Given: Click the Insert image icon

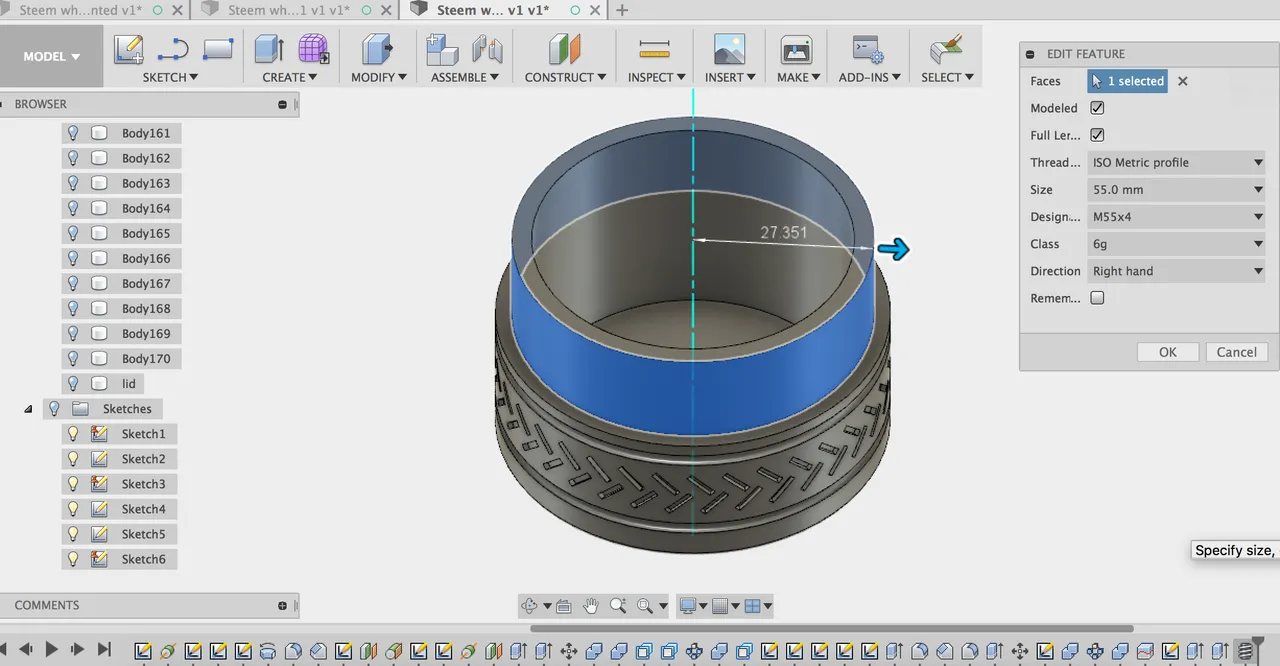Looking at the screenshot, I should (x=729, y=49).
